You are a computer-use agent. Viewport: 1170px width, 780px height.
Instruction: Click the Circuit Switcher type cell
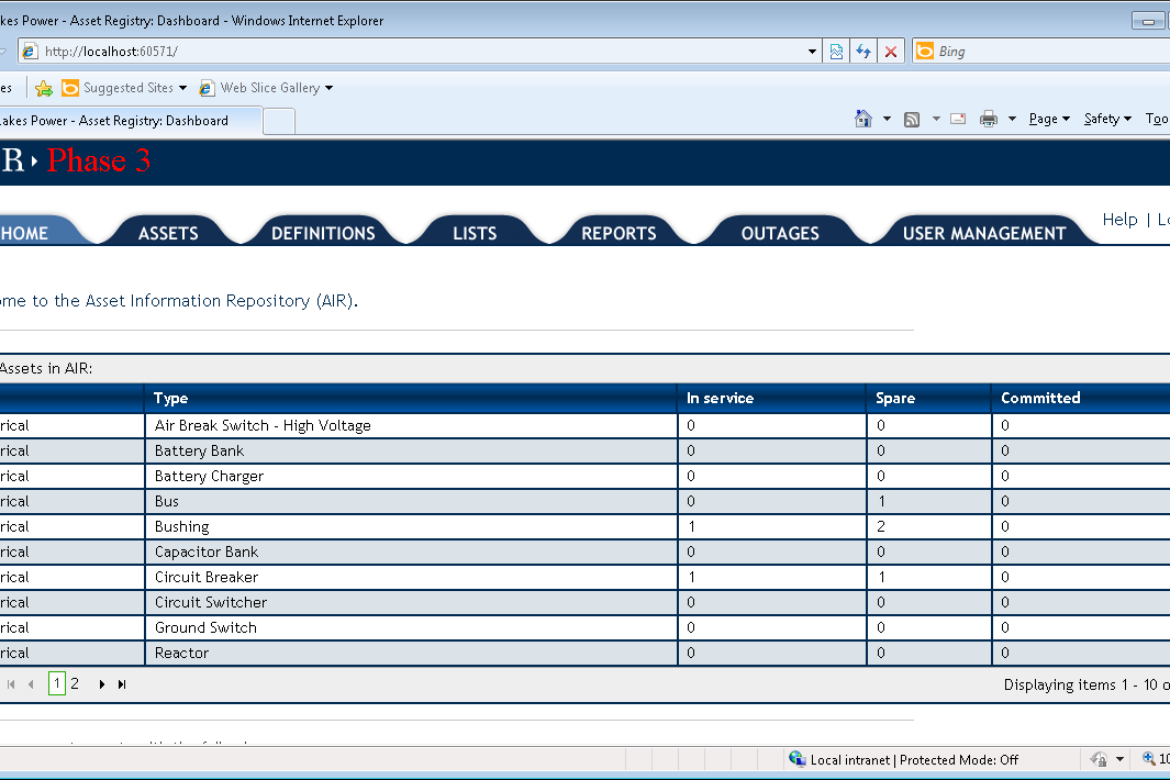411,602
